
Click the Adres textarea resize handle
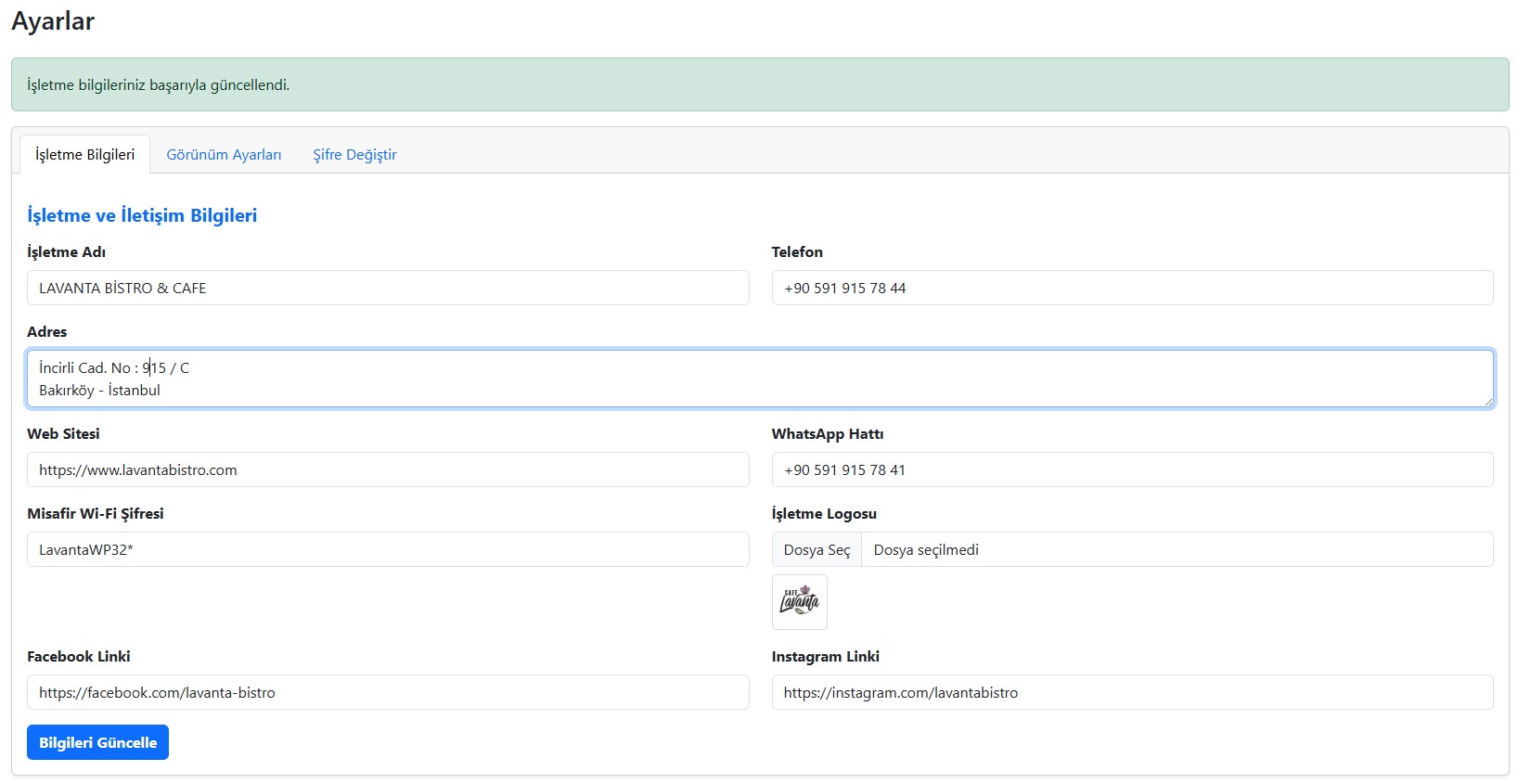point(1487,401)
